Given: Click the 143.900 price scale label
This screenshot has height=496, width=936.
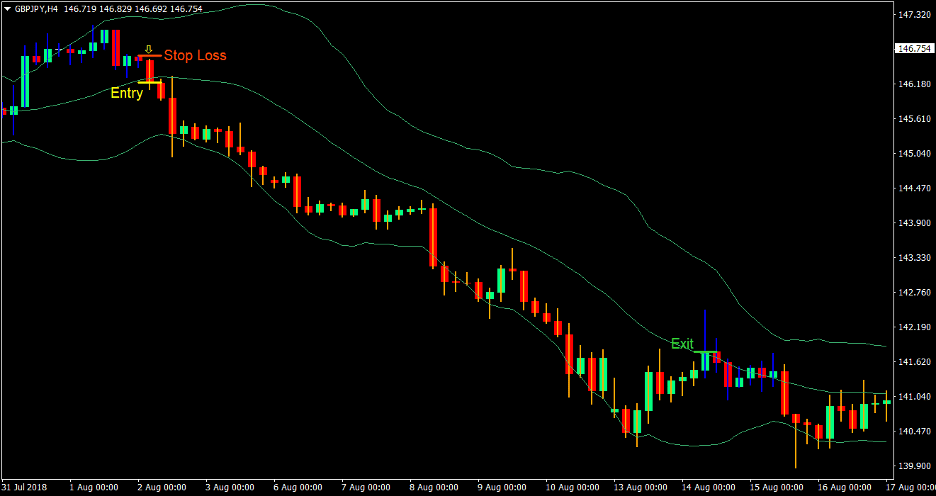Looking at the screenshot, I should coord(913,223).
